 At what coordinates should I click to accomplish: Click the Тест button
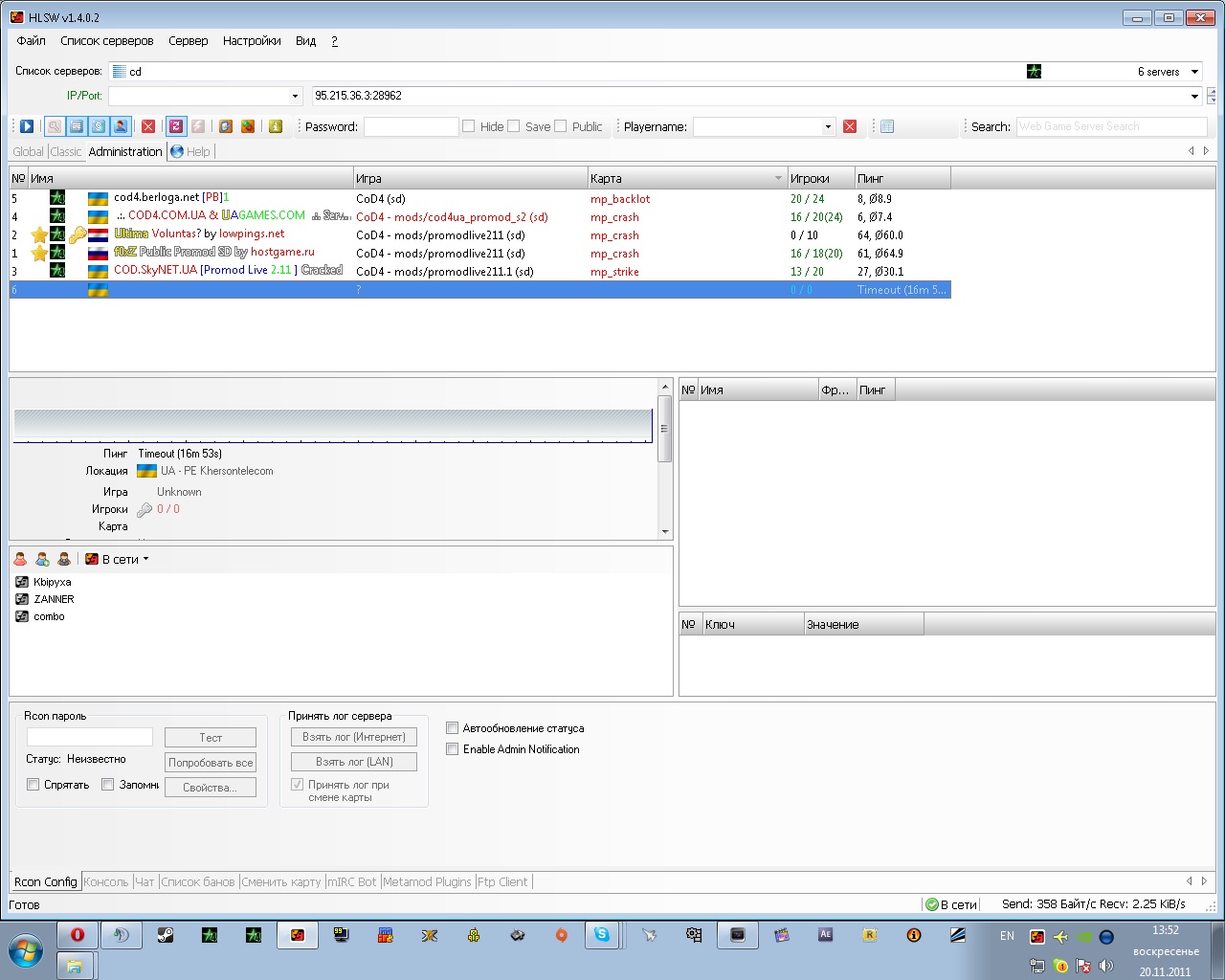(x=211, y=738)
